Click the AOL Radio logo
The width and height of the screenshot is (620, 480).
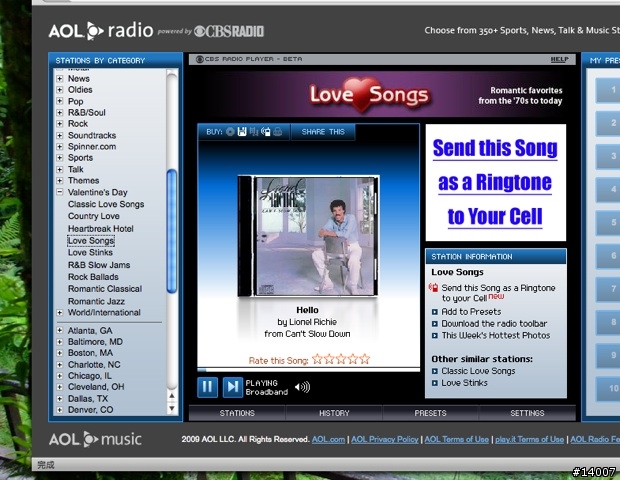101,31
